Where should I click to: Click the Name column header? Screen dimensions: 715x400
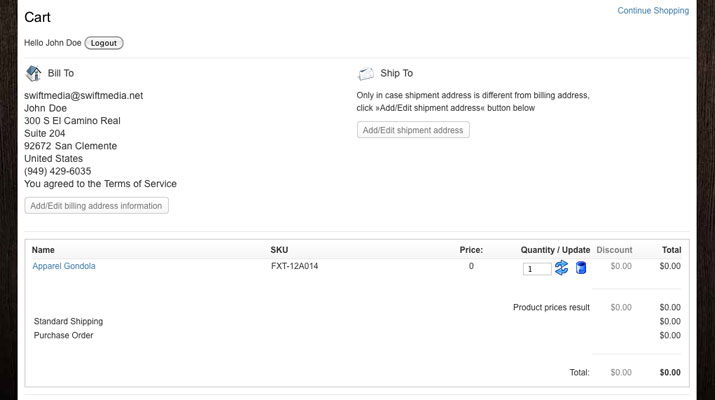click(43, 250)
